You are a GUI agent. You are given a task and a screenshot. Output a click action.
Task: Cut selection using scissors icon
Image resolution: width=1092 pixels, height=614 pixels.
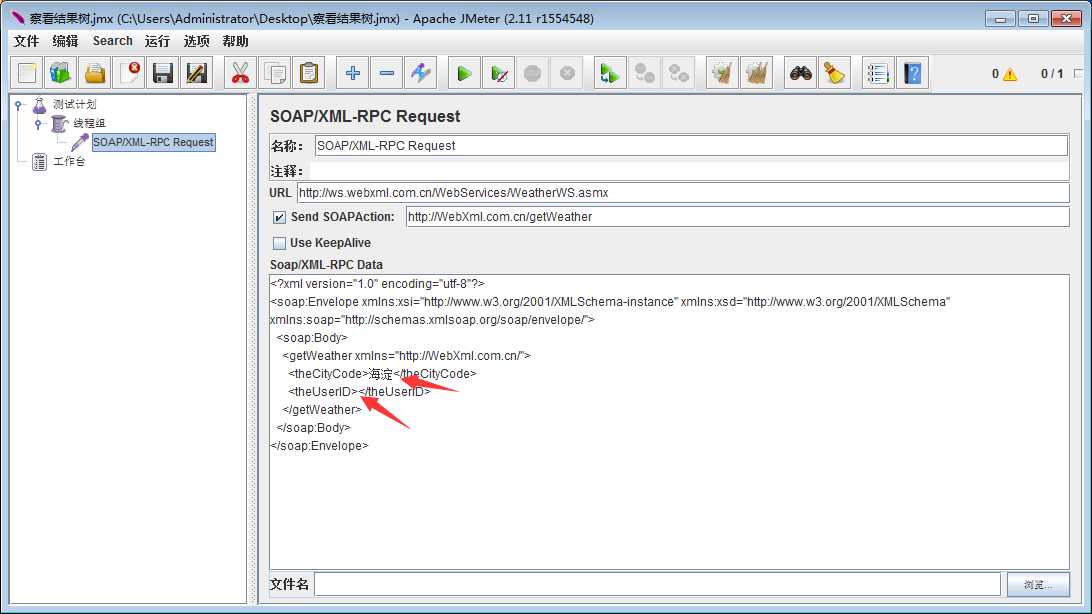coord(240,72)
